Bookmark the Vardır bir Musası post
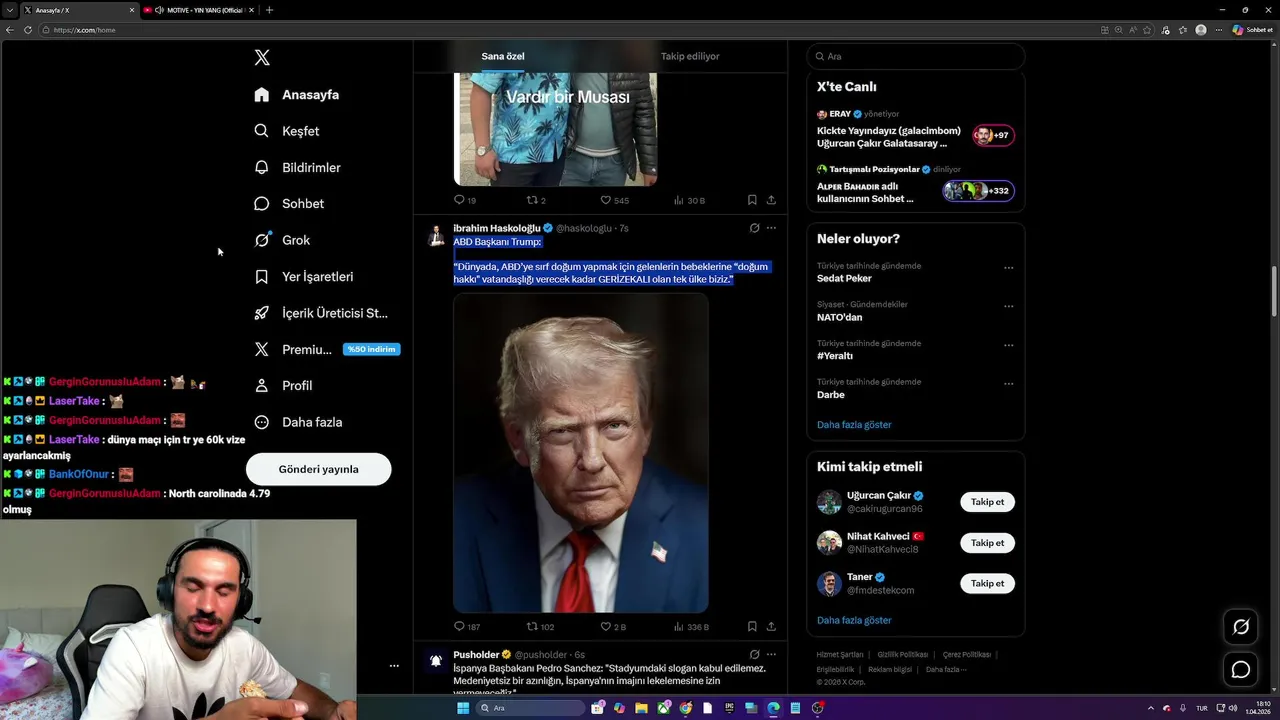The height and width of the screenshot is (720, 1280). 752,200
